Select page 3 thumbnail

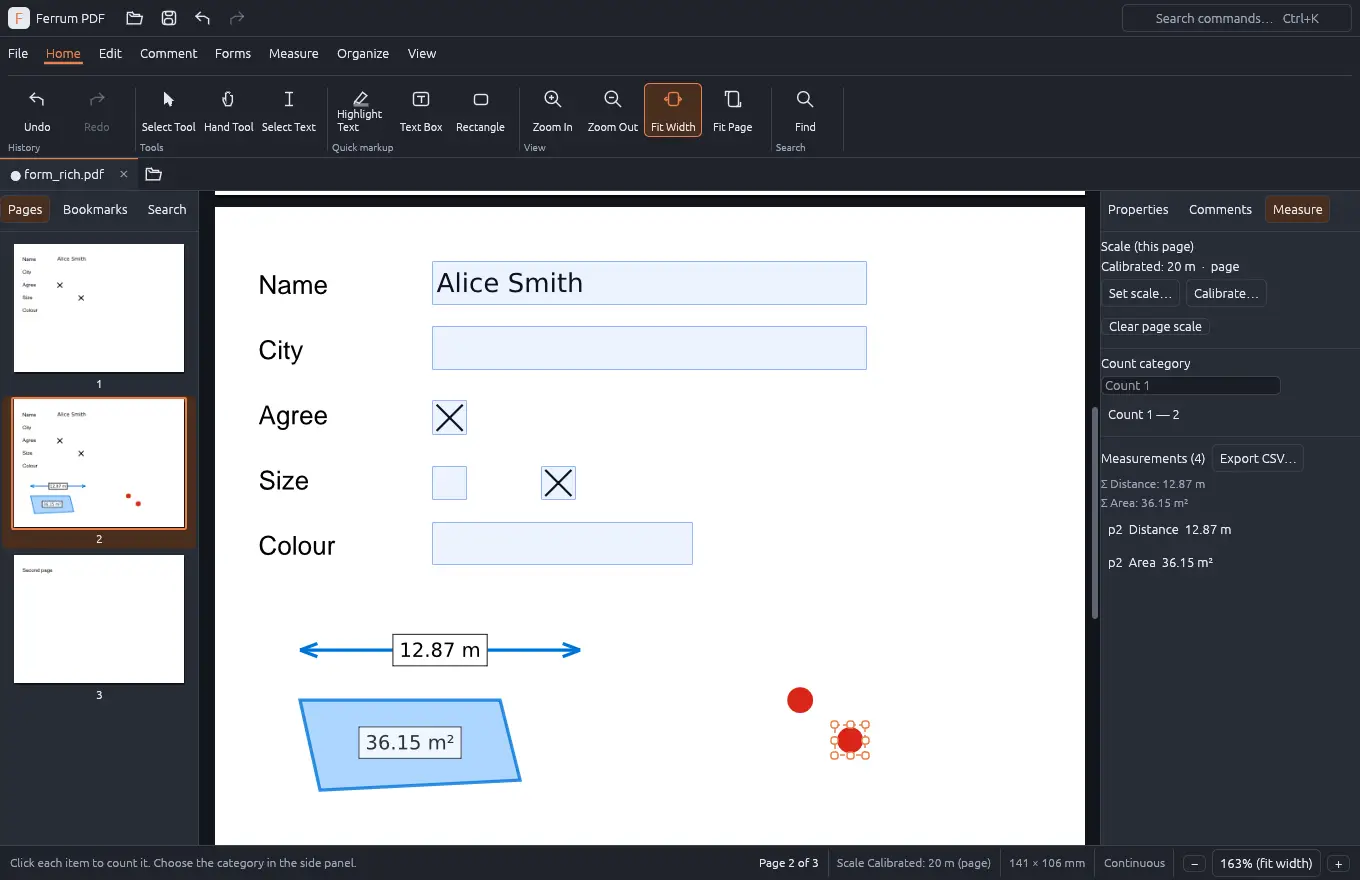coord(99,619)
